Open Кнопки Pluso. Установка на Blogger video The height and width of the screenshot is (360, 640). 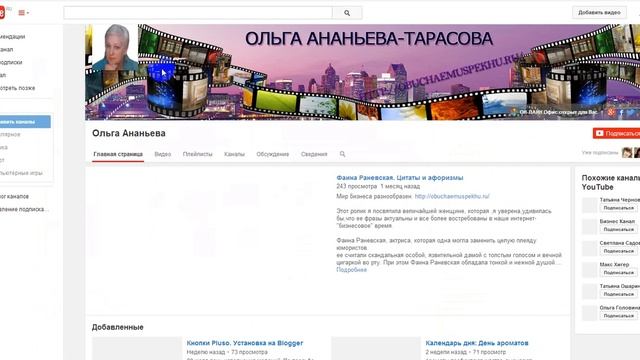pyautogui.click(x=245, y=343)
